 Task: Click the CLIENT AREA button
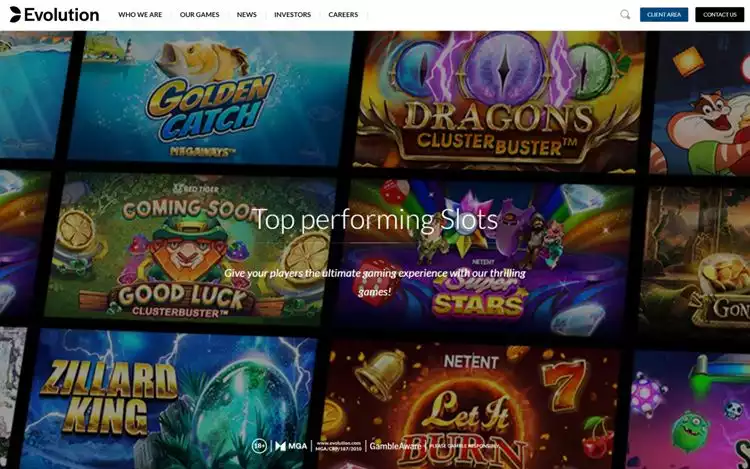[x=664, y=15]
